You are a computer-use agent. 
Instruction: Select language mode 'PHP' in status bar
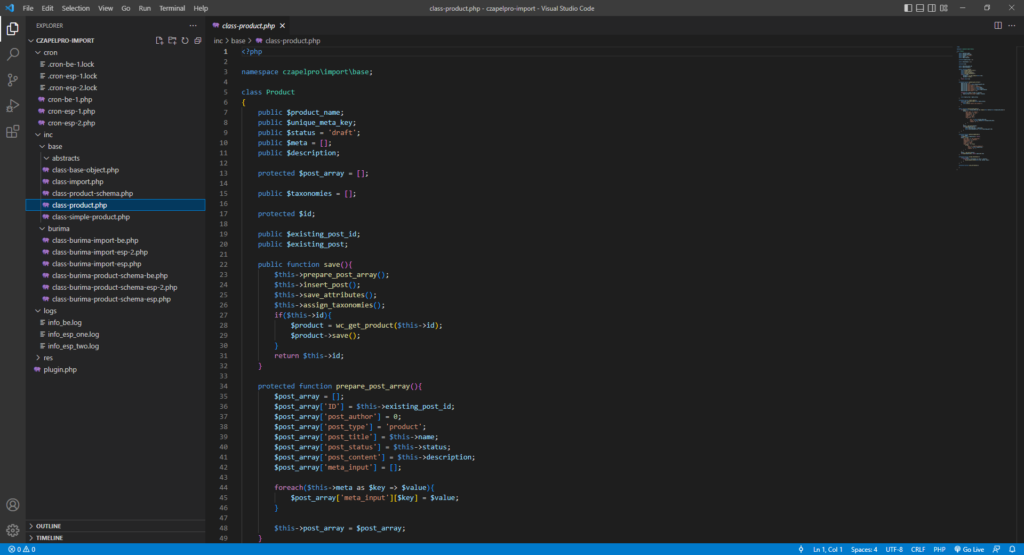(939, 549)
